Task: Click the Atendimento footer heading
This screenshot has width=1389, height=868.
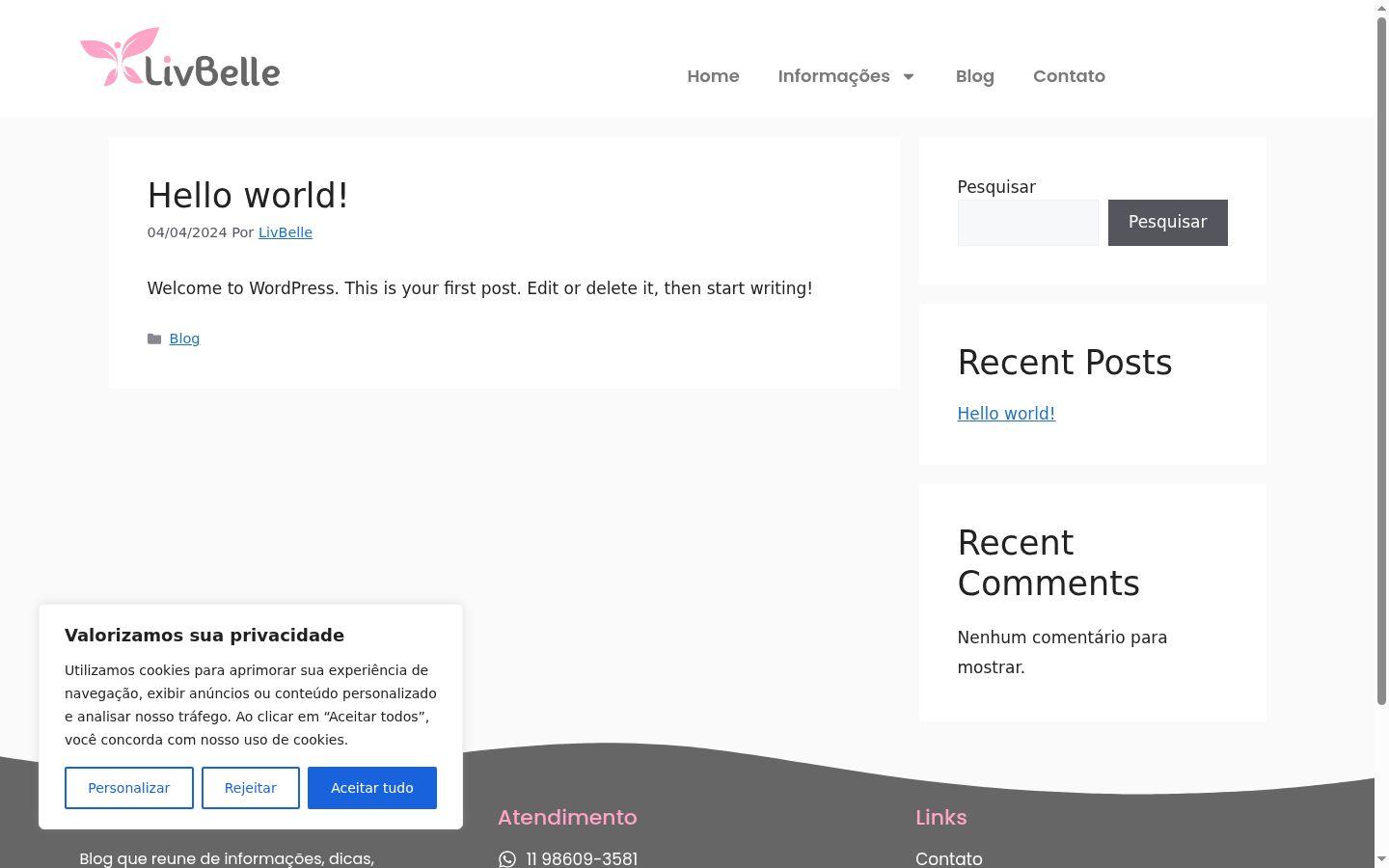Action: 567,817
